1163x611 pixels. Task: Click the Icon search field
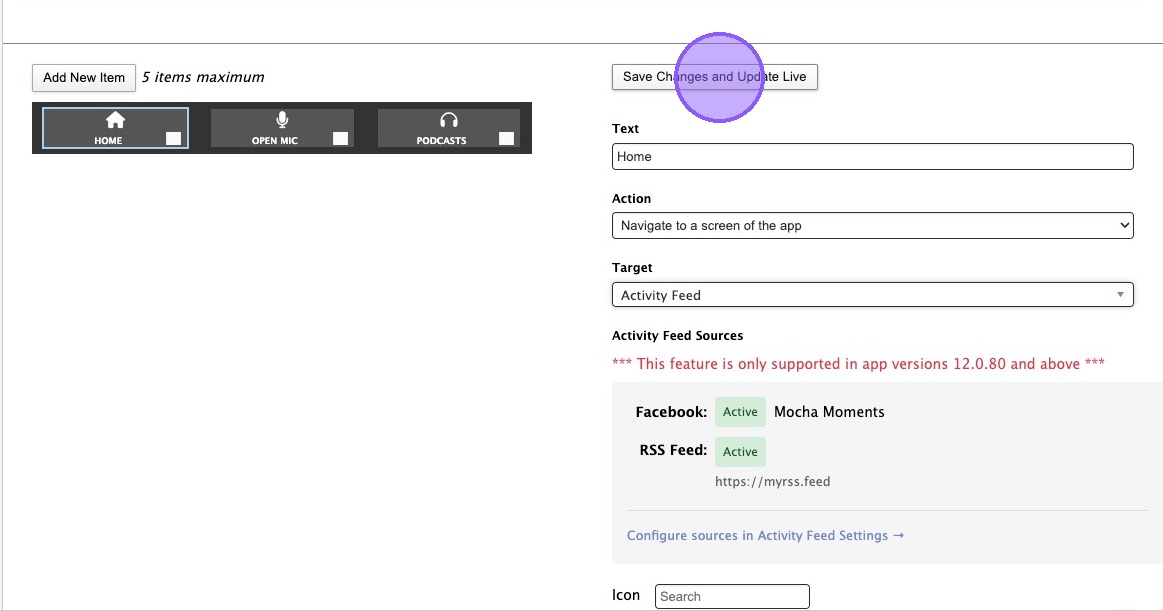coord(732,596)
